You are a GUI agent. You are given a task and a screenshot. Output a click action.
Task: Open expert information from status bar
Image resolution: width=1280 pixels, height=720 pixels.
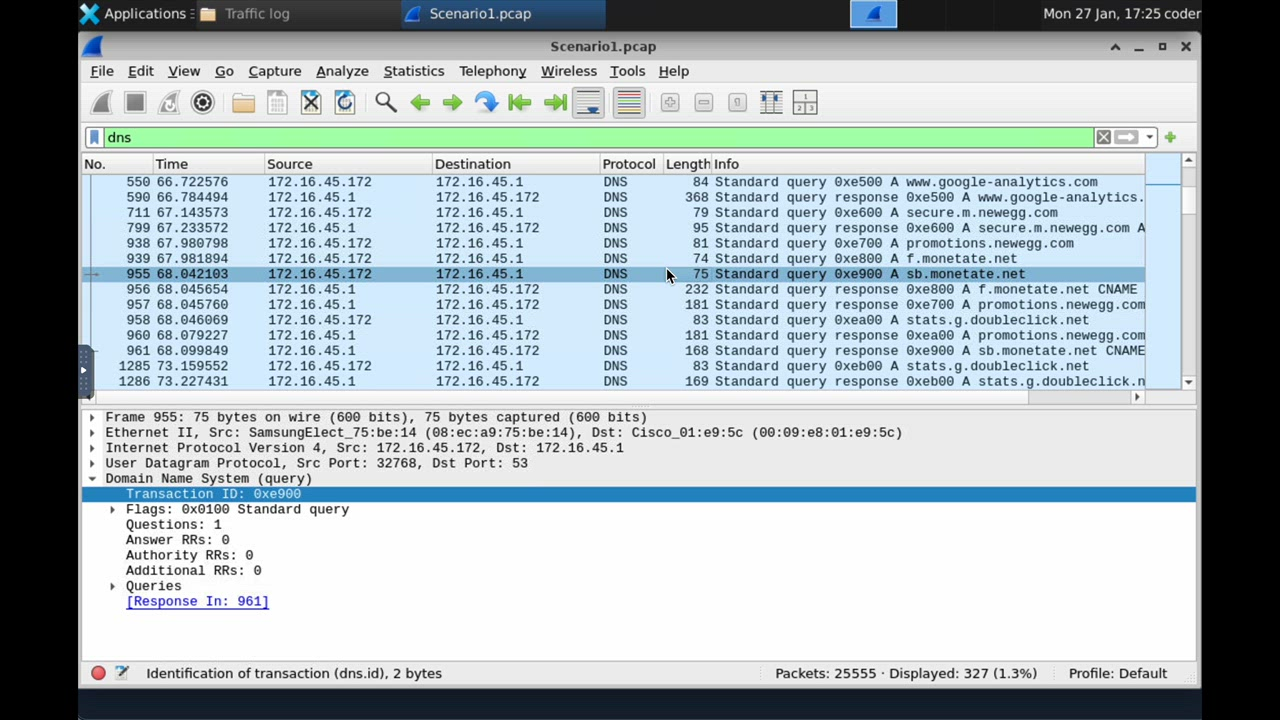pos(98,673)
